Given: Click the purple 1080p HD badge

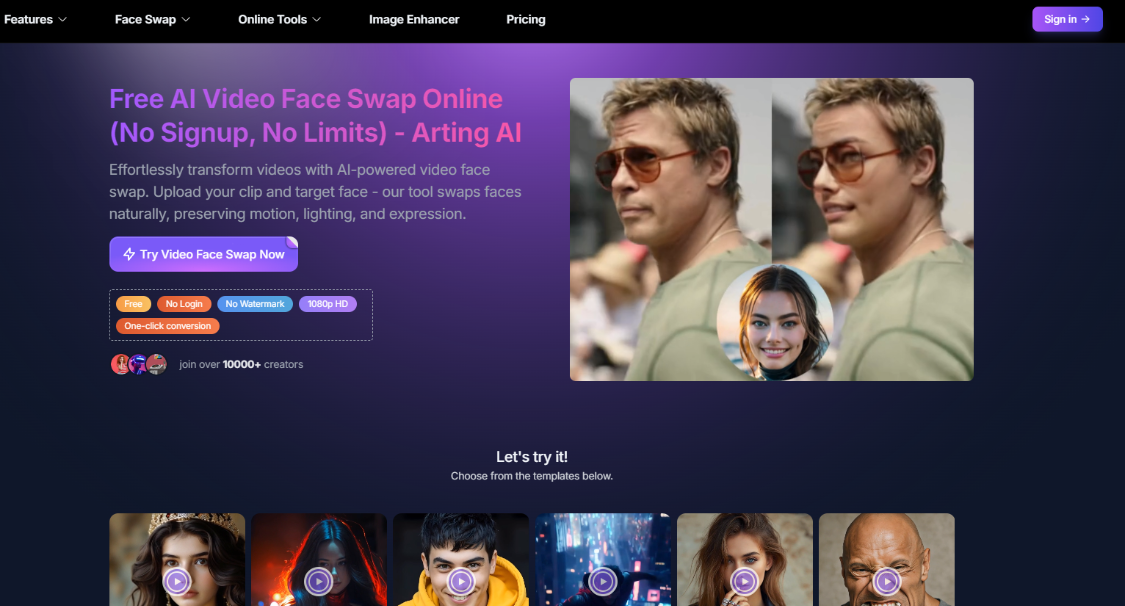Looking at the screenshot, I should click(x=327, y=304).
